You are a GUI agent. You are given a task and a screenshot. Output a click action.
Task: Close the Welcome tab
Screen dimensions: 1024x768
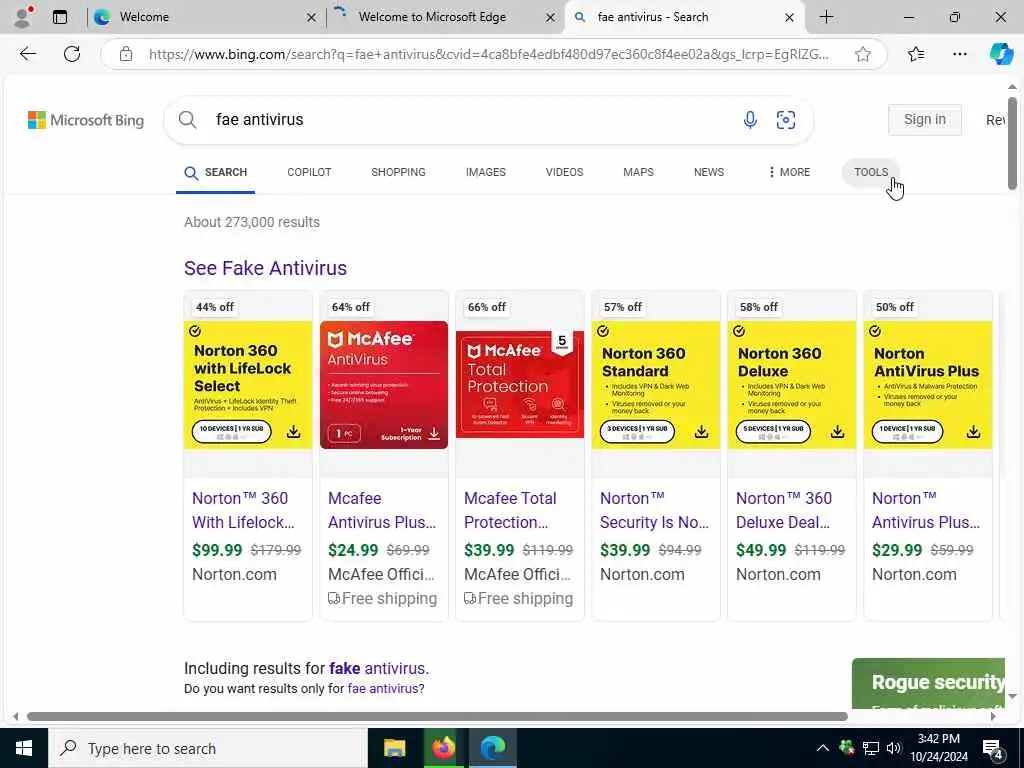312,18
